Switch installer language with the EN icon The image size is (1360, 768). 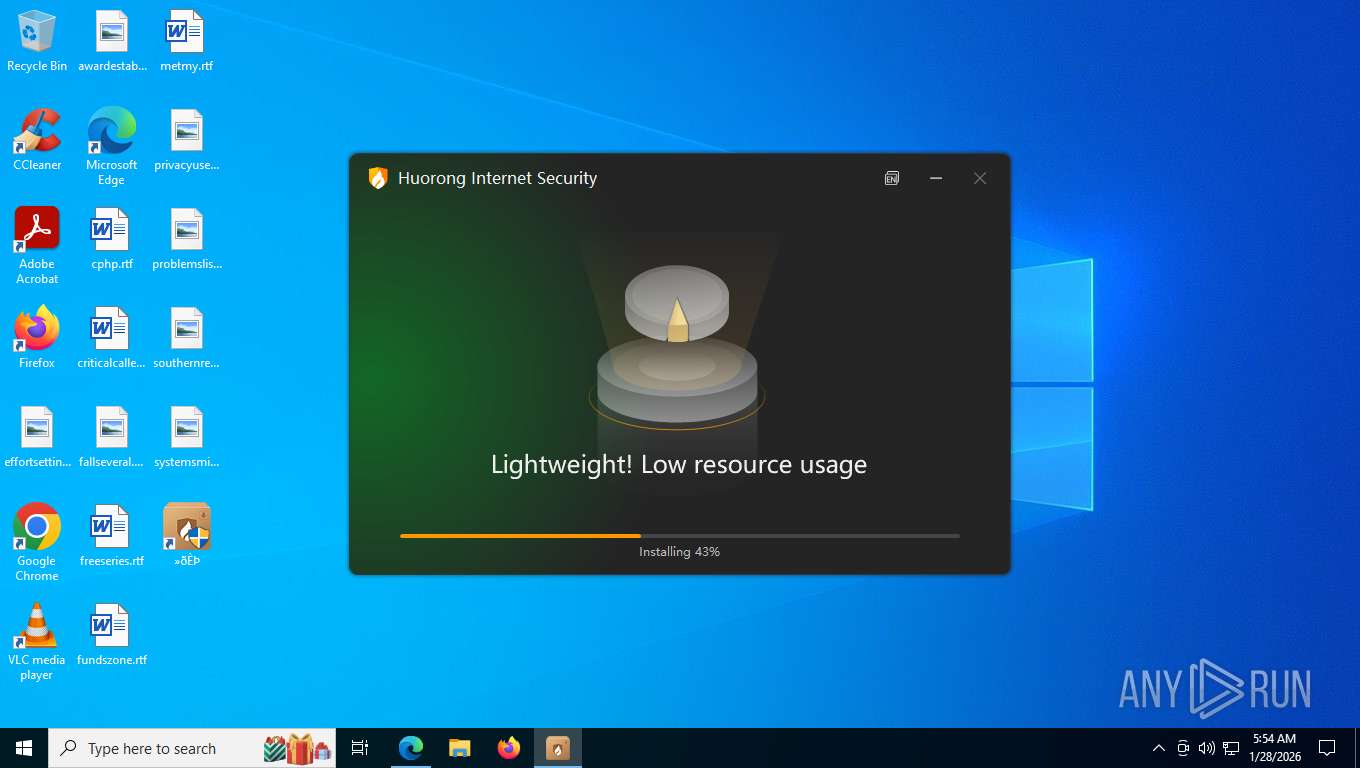pos(892,178)
